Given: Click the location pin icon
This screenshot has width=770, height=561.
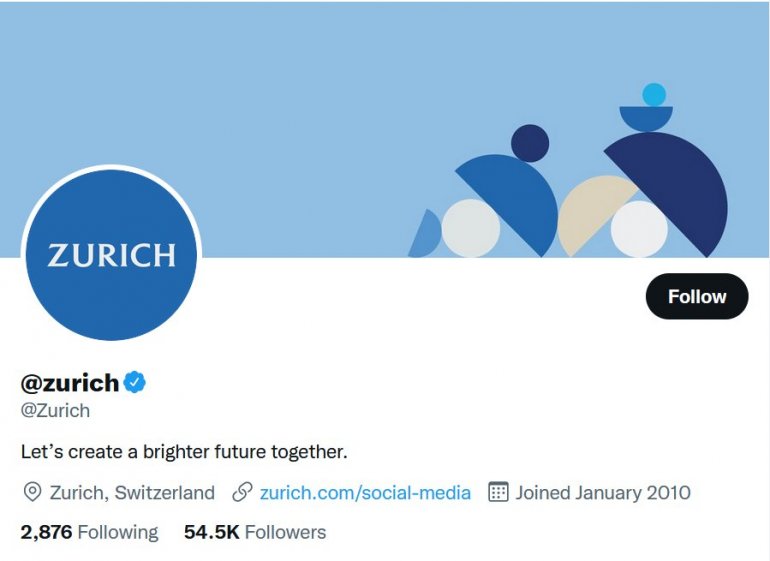Looking at the screenshot, I should tap(32, 492).
